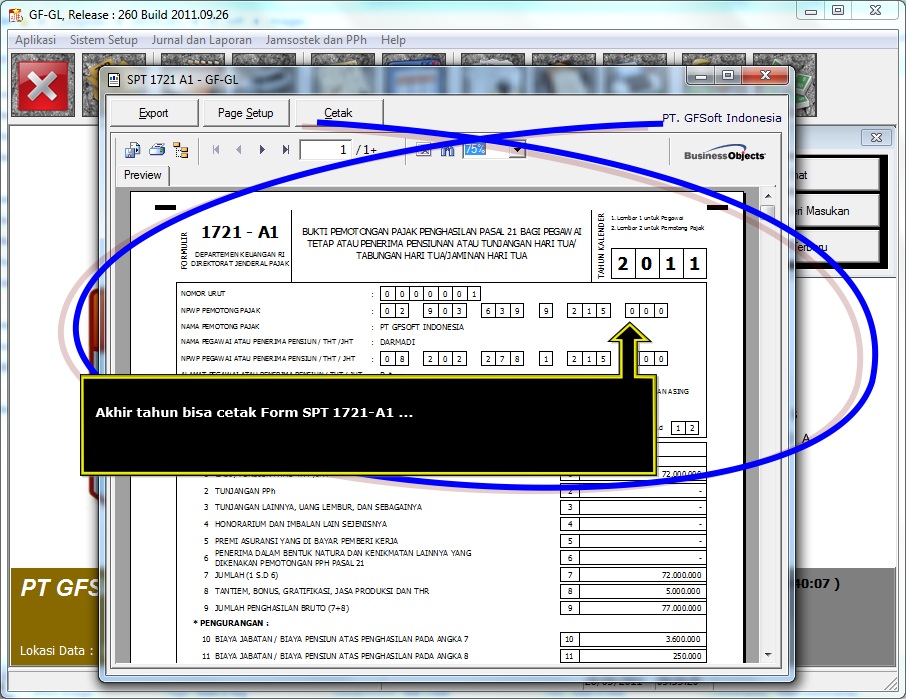Viewport: 906px width, 699px height.
Task: Click the "1721 - A1" form title
Action: (240, 232)
